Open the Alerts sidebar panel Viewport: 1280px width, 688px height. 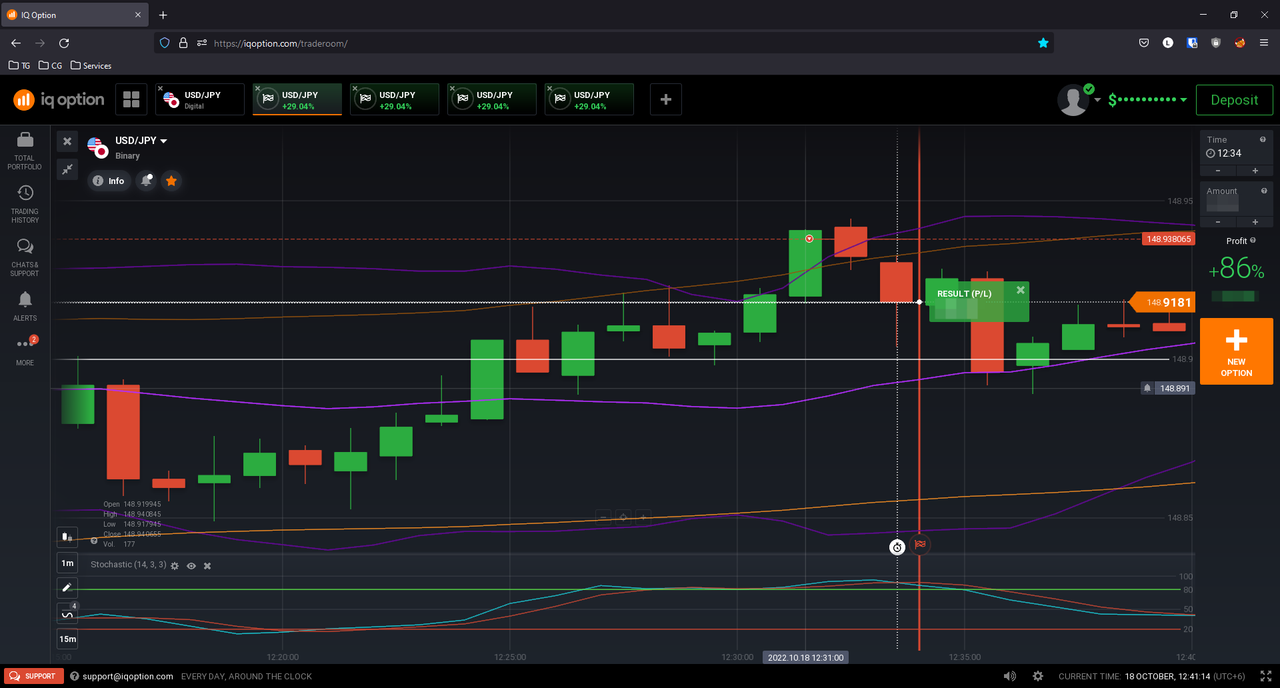(25, 307)
